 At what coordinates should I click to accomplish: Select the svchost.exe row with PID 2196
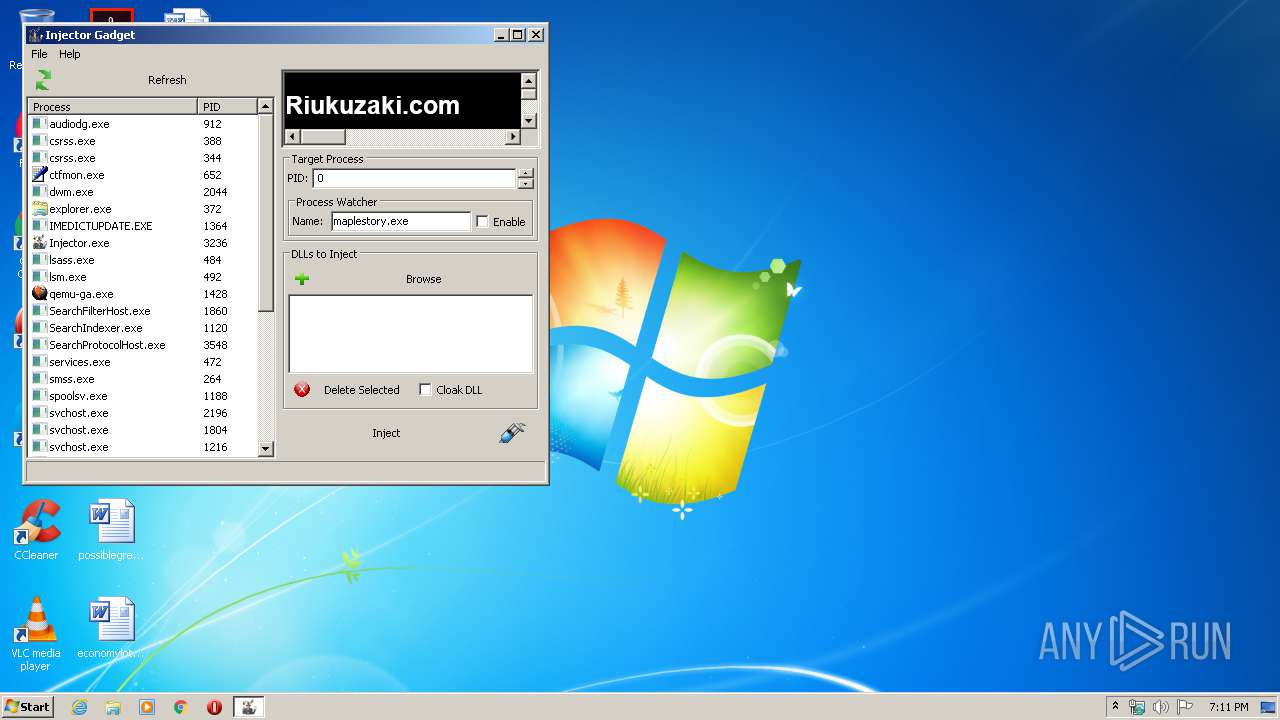(x=144, y=413)
